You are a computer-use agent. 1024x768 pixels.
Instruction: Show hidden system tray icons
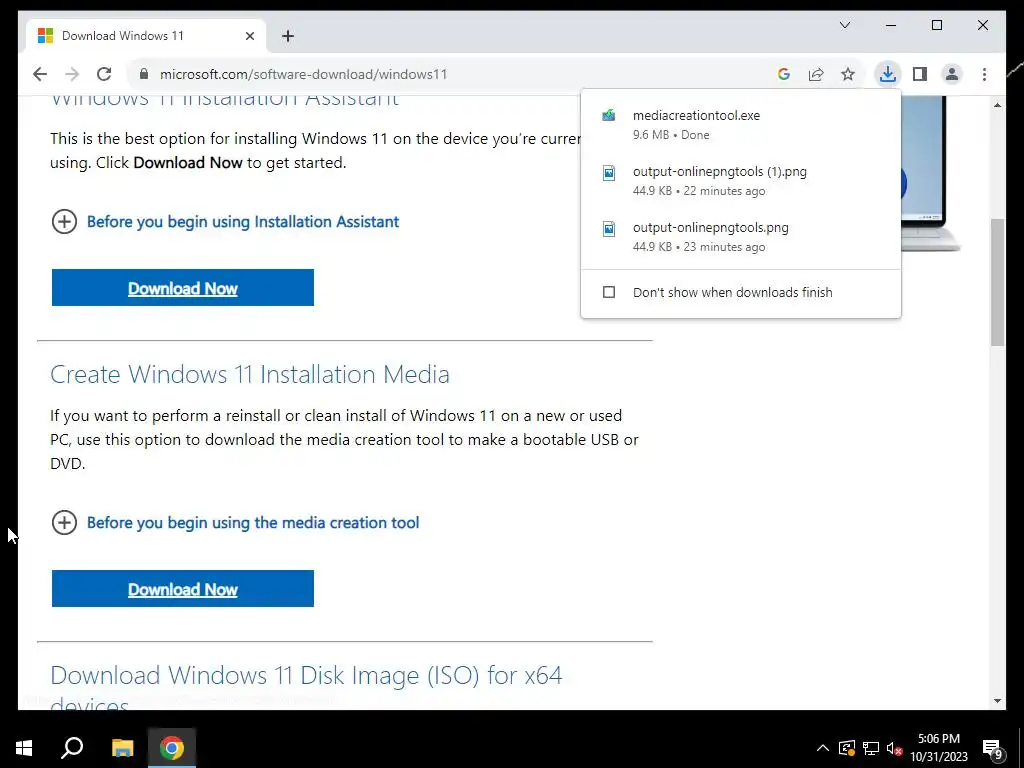(x=823, y=748)
